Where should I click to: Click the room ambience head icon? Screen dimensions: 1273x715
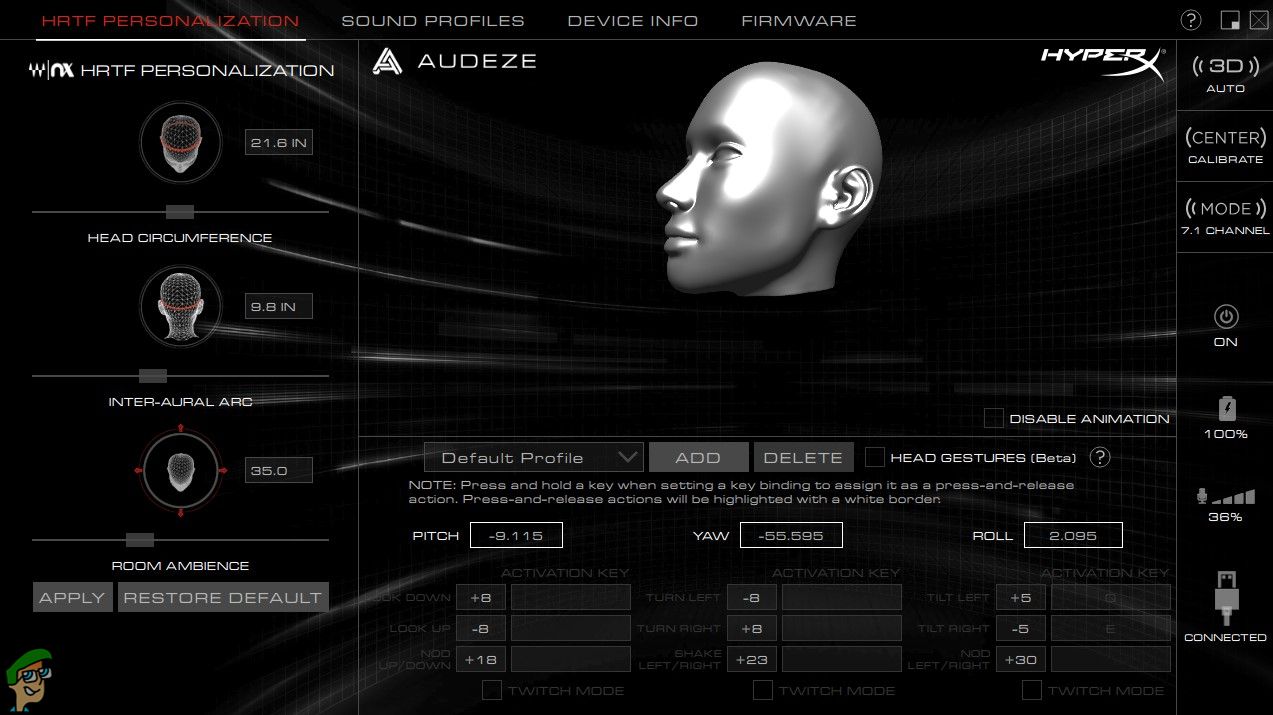[181, 469]
